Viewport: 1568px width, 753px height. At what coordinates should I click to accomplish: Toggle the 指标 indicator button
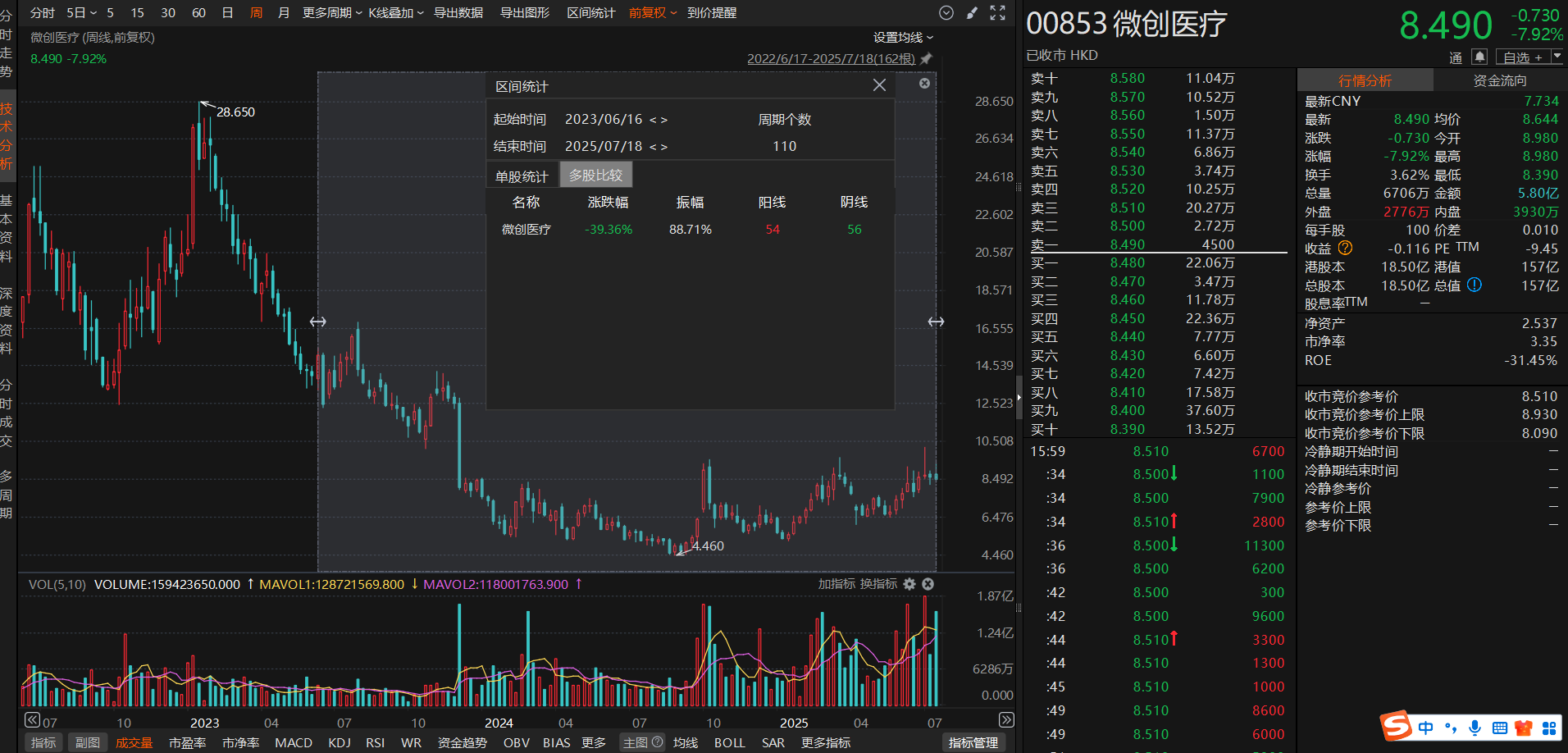pyautogui.click(x=43, y=742)
